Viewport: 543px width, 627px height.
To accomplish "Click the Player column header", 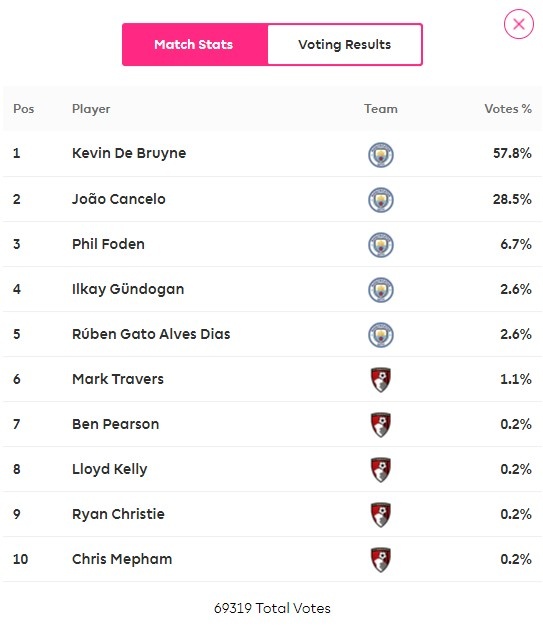I will (x=91, y=109).
